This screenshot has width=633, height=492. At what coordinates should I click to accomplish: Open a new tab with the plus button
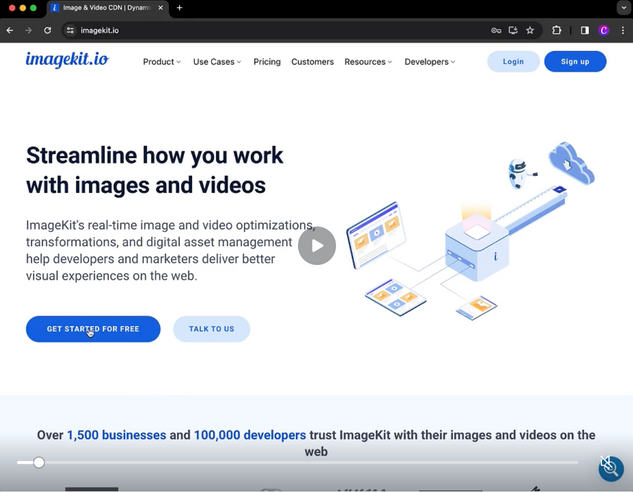point(180,8)
